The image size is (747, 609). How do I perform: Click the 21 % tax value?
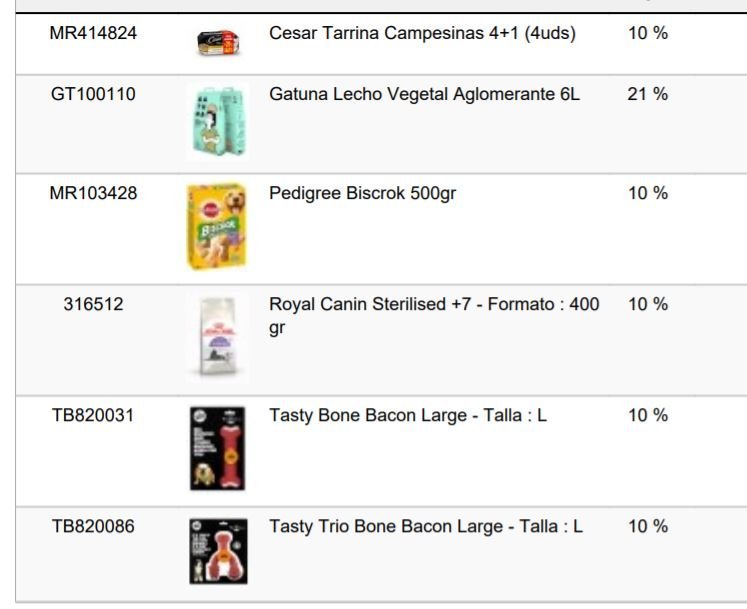[x=647, y=94]
